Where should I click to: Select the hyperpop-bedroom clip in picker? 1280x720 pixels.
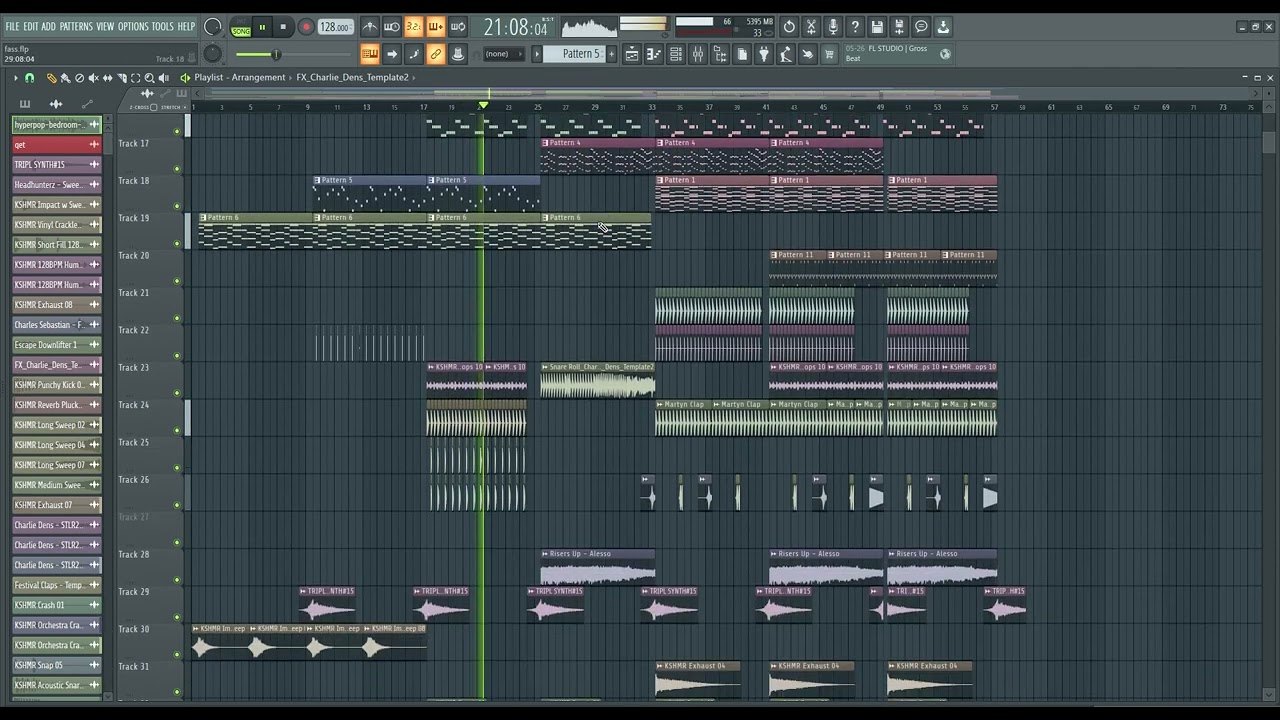click(57, 125)
